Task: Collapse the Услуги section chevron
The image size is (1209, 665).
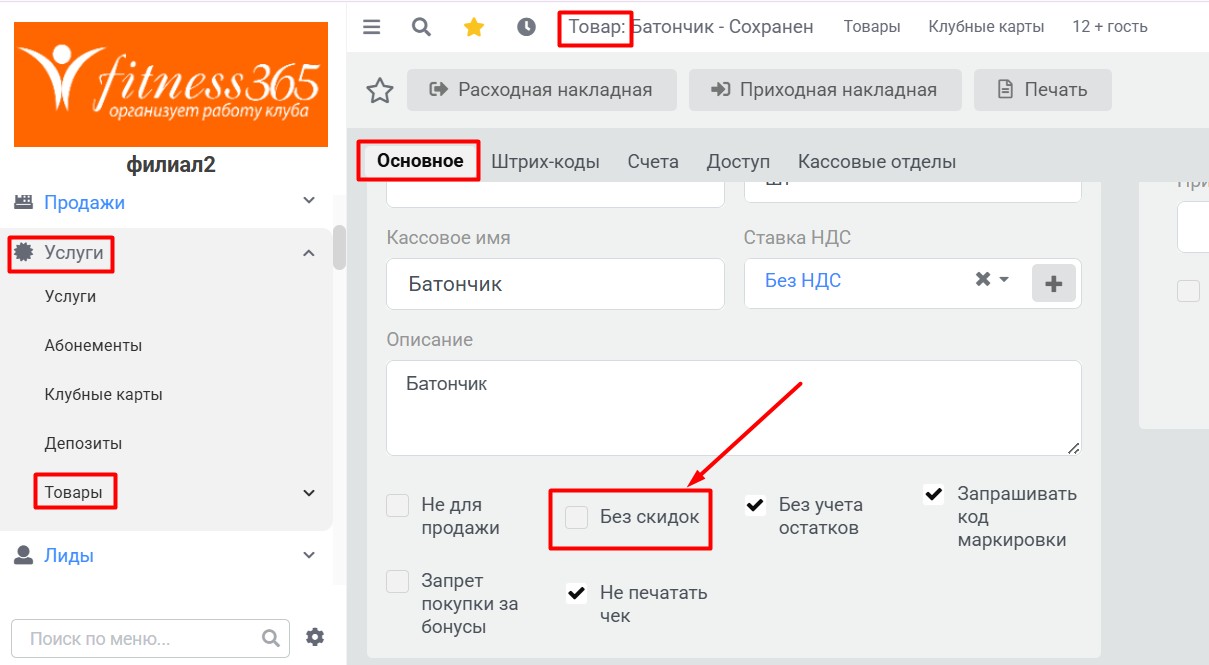Action: 309,253
